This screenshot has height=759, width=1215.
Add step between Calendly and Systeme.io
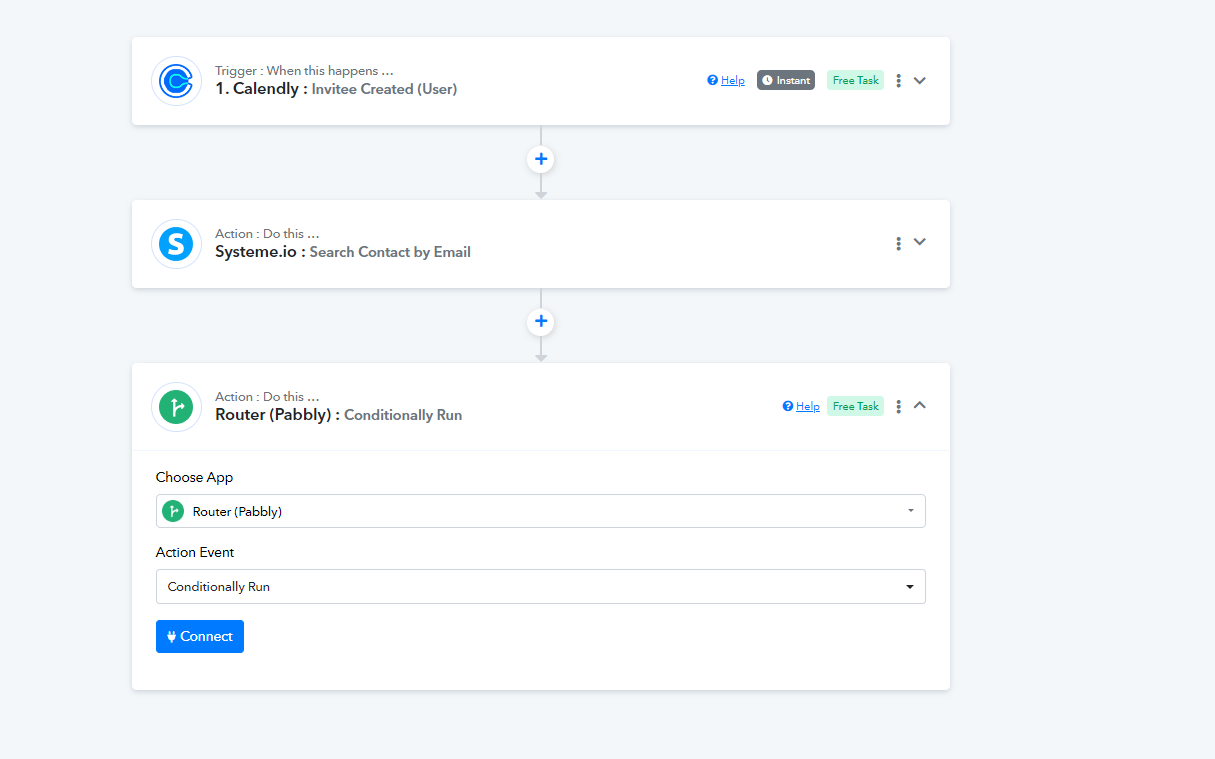click(x=541, y=159)
